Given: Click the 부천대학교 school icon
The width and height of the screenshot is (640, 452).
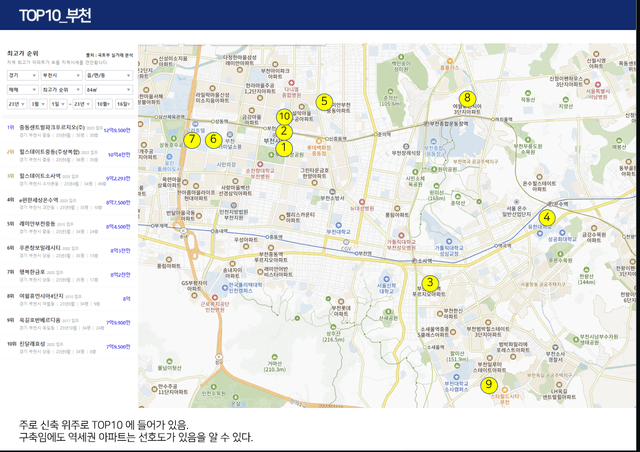Looking at the screenshot, I should coord(338,225).
